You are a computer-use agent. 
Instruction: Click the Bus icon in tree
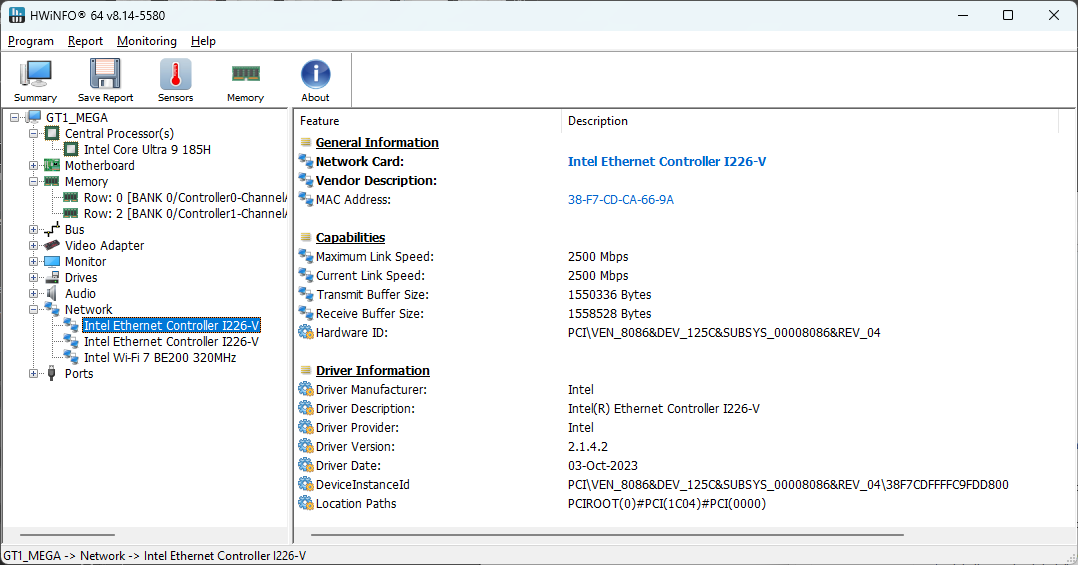[x=52, y=230]
